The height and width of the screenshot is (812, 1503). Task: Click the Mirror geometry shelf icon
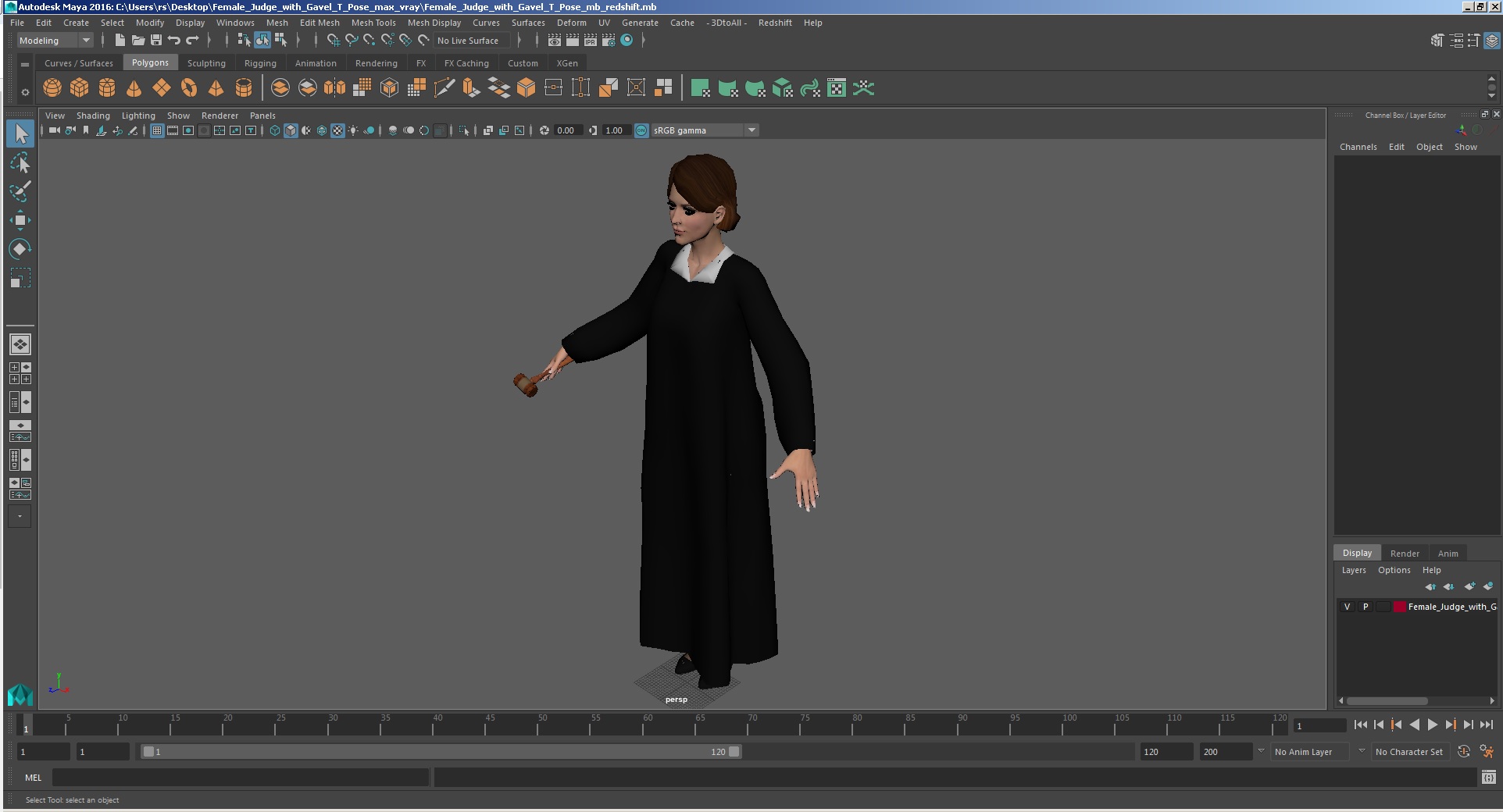(x=335, y=88)
